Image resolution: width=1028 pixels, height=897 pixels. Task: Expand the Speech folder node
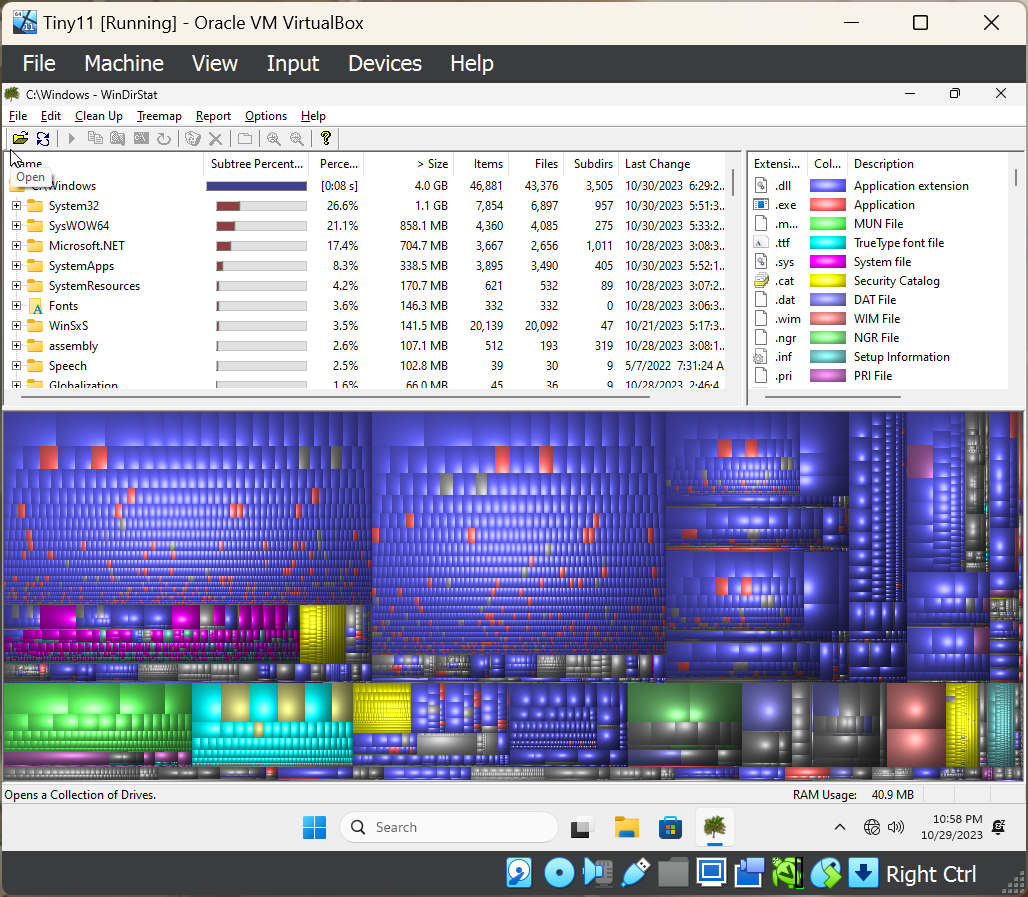pos(16,366)
